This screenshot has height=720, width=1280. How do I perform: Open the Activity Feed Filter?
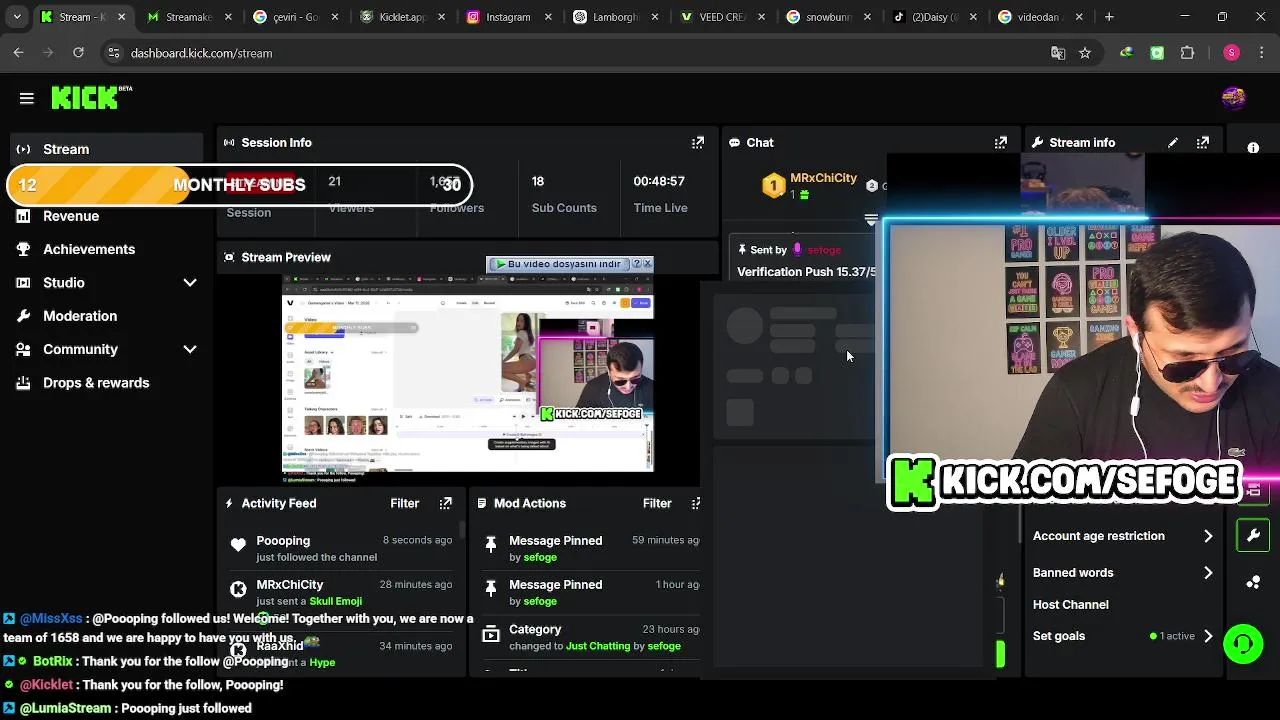click(405, 503)
